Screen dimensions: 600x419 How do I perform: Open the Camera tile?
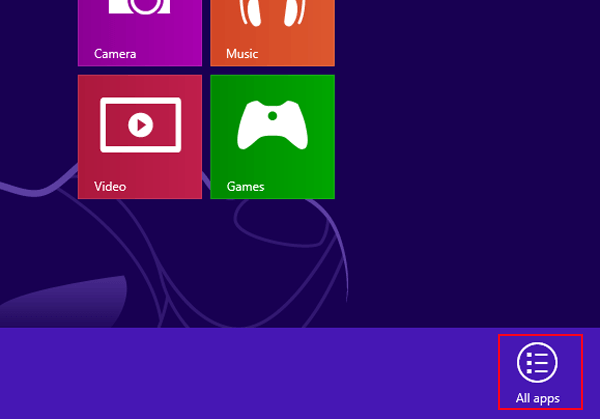click(140, 33)
